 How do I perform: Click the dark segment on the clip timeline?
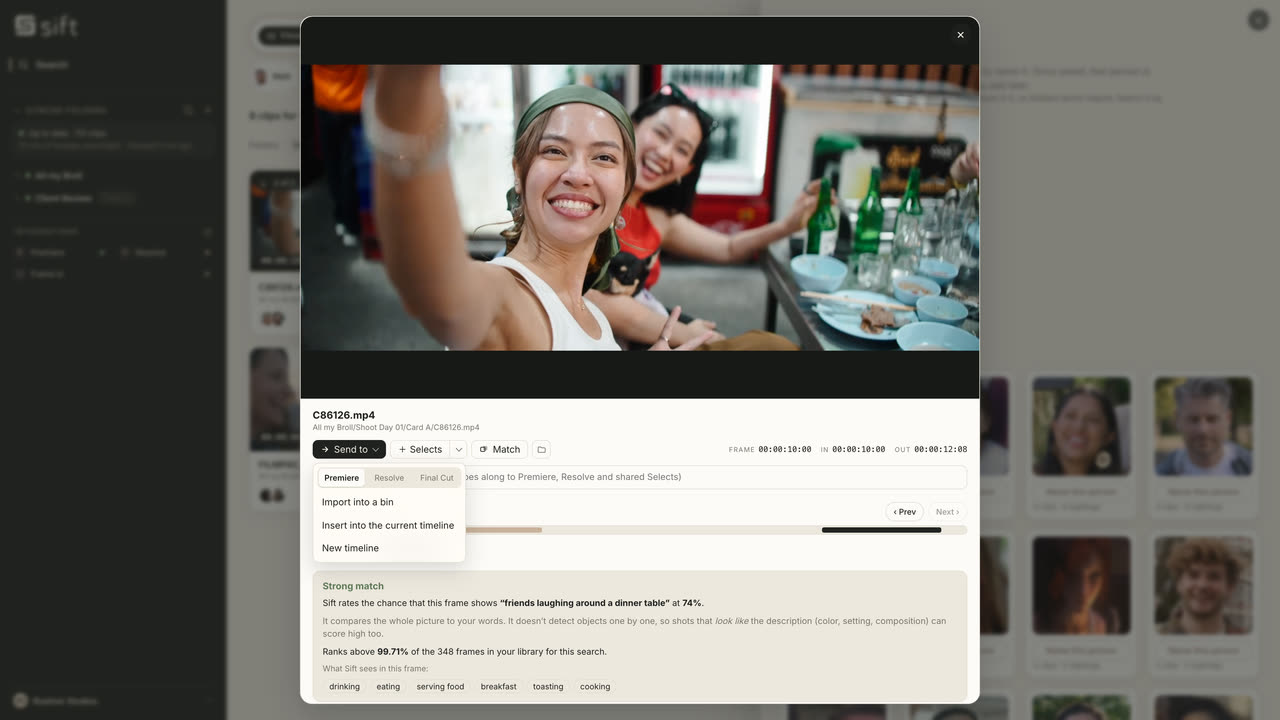(x=881, y=530)
